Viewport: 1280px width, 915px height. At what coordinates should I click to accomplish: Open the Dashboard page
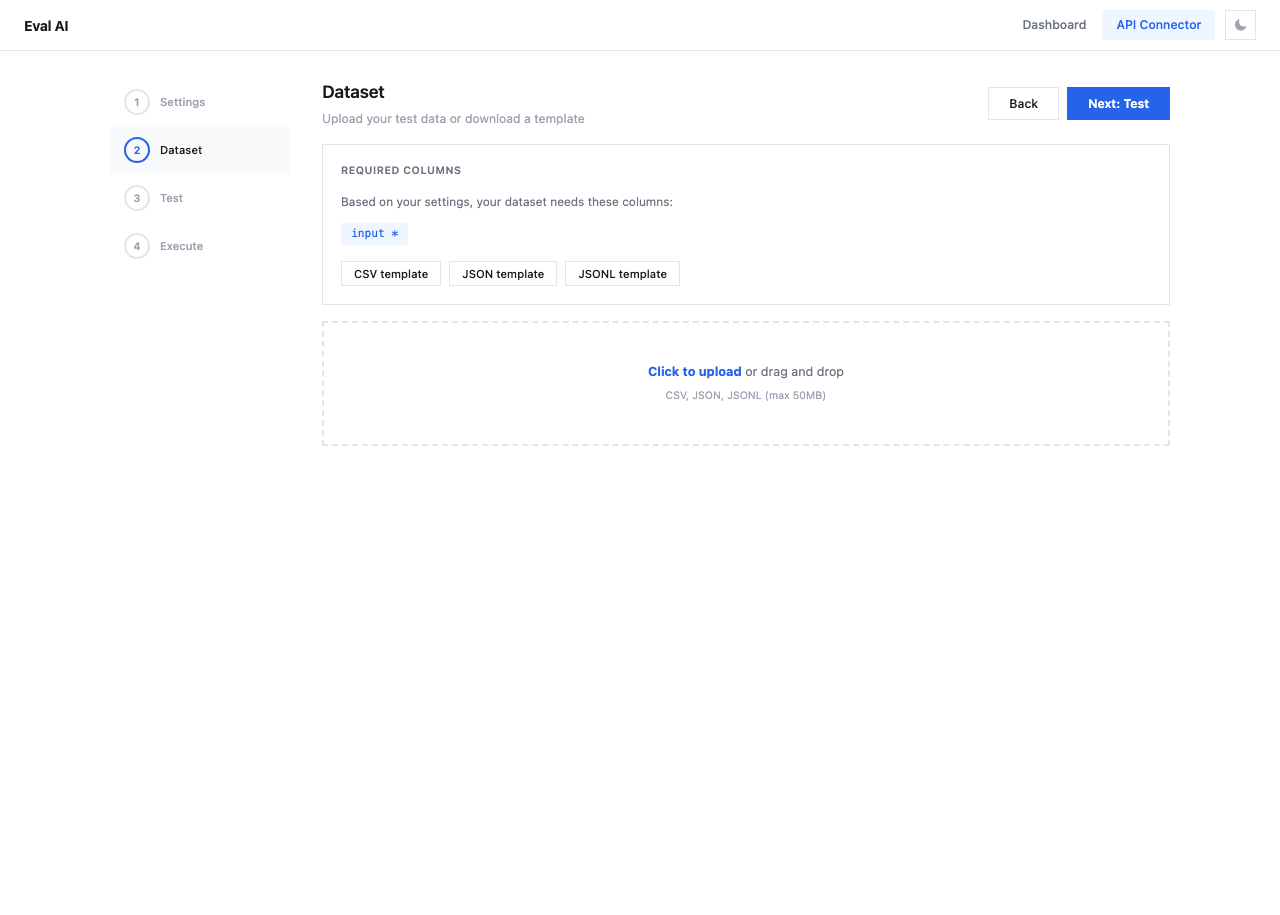point(1054,24)
